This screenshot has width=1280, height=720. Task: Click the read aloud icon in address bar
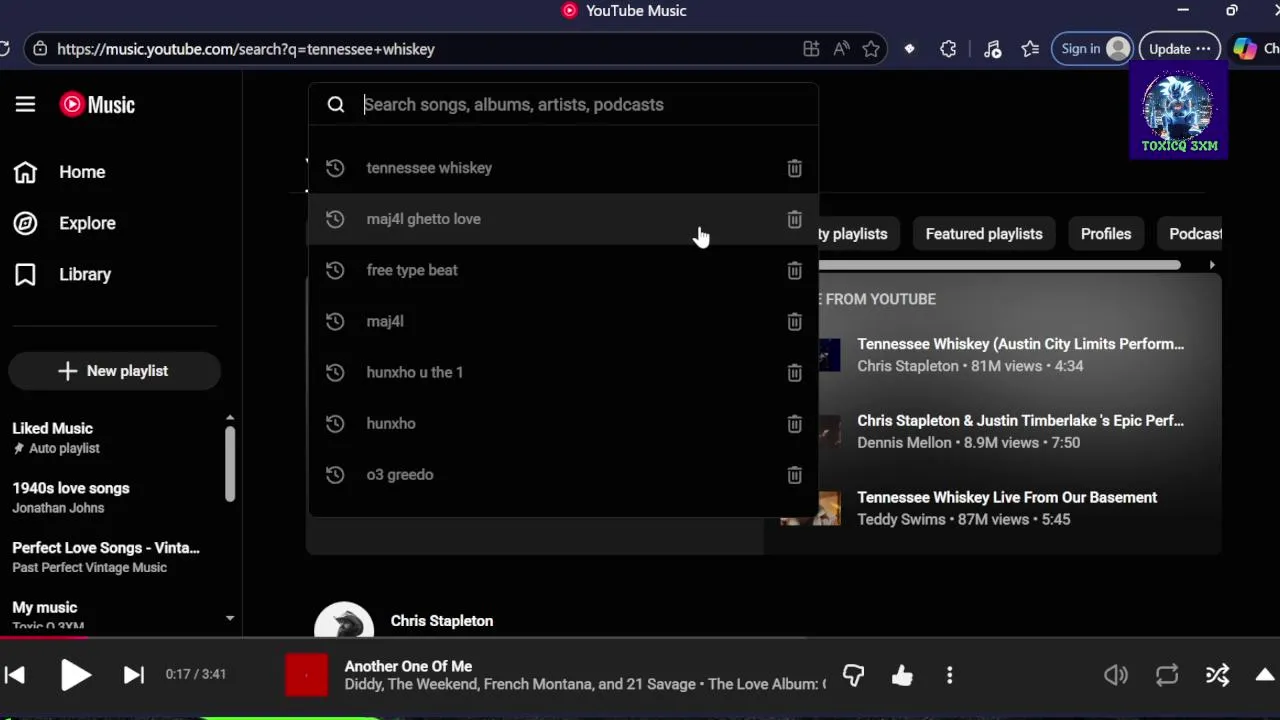click(841, 49)
